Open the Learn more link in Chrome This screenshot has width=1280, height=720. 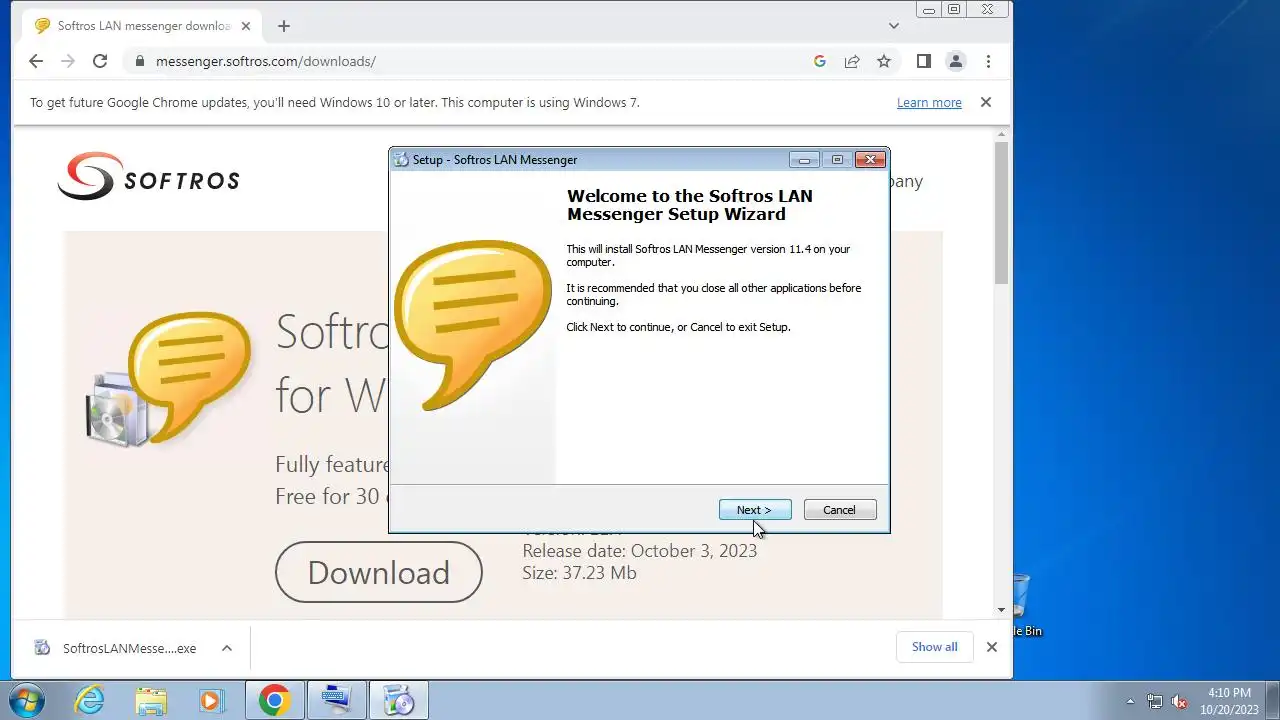point(929,102)
